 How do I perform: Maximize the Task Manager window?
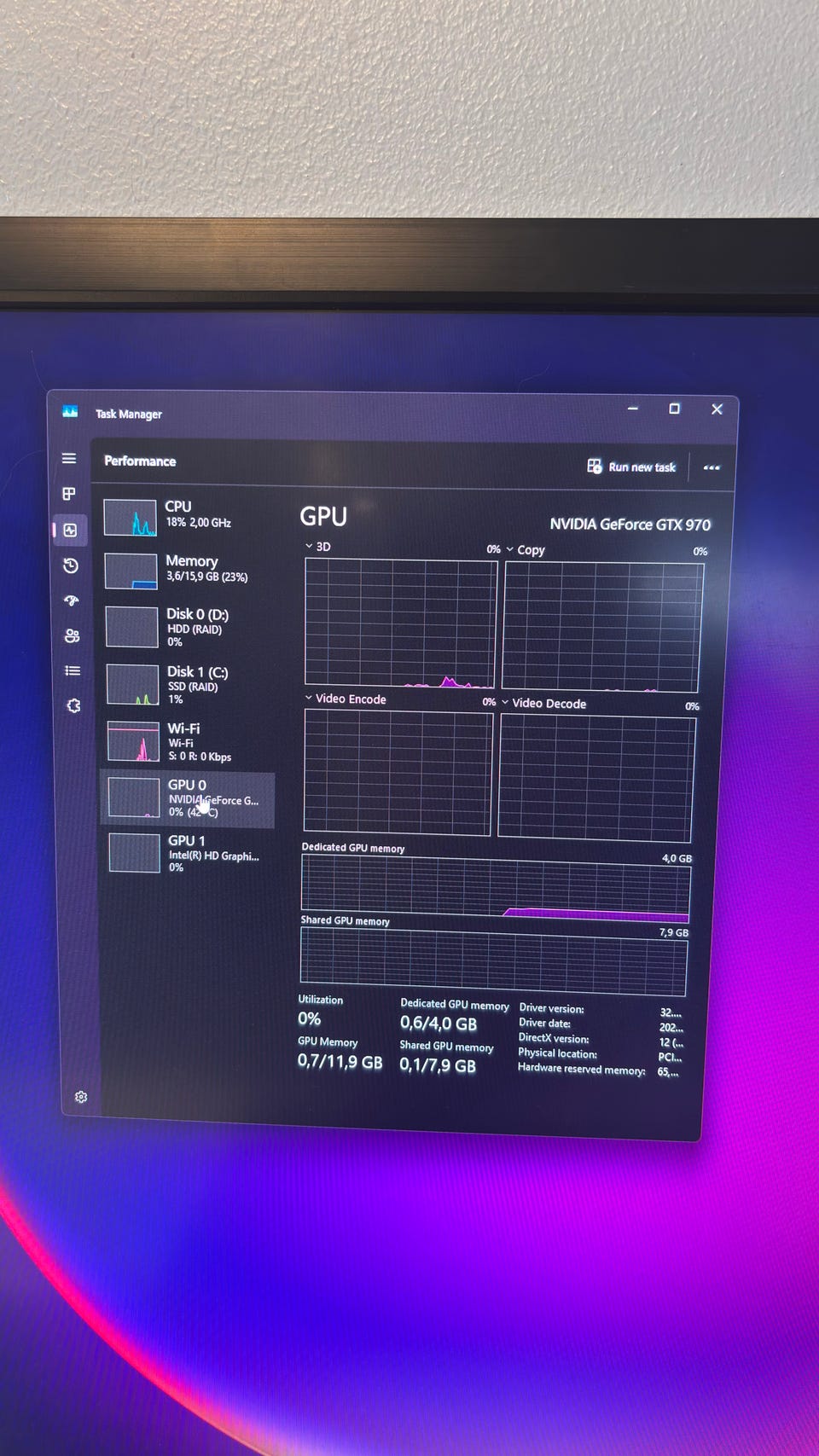coord(674,409)
